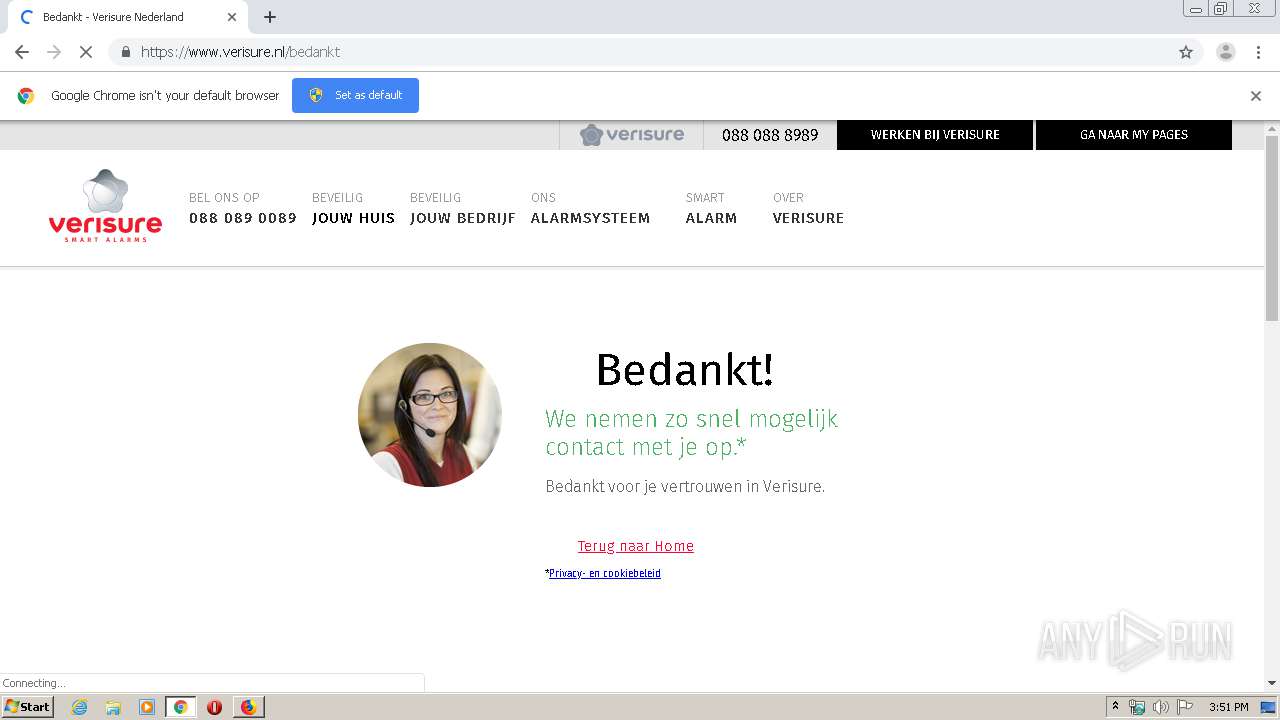Image resolution: width=1280 pixels, height=720 pixels.
Task: Open Firefox from taskbar
Action: tap(248, 707)
